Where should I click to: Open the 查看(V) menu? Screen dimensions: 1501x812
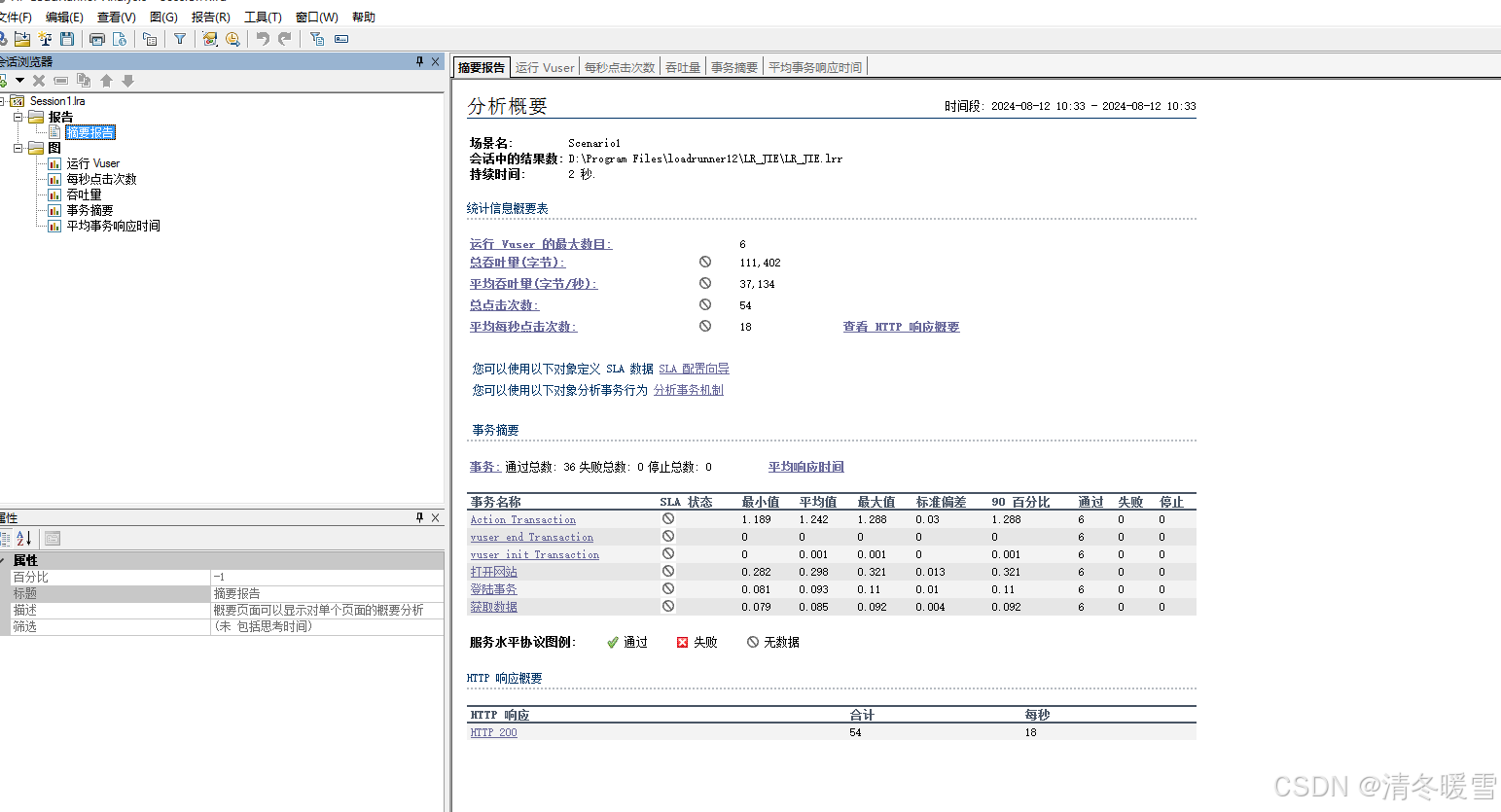point(116,17)
